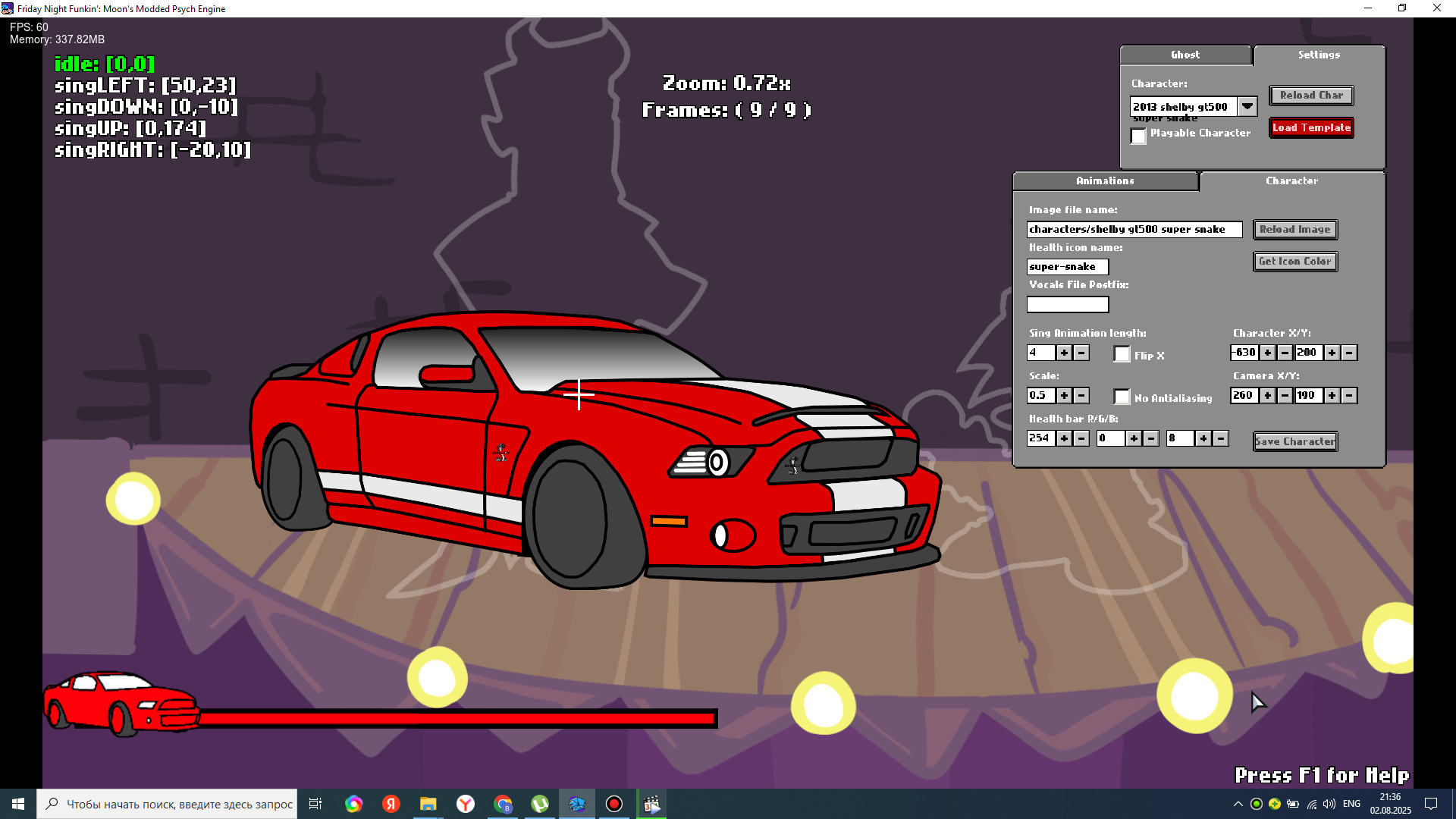Viewport: 1456px width, 819px height.
Task: Increase Character X coordinate
Action: (x=1268, y=353)
